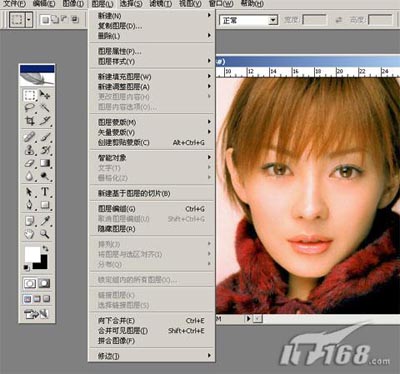The image size is (400, 374).
Task: Choose Subtract from Selection mode
Action: click(x=65, y=20)
